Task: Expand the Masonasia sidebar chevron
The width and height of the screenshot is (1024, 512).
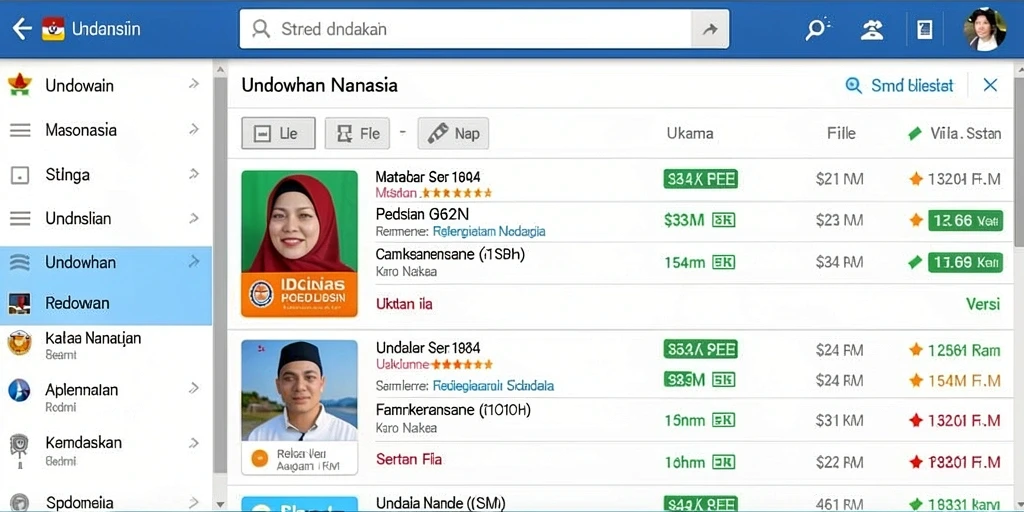Action: click(x=194, y=129)
